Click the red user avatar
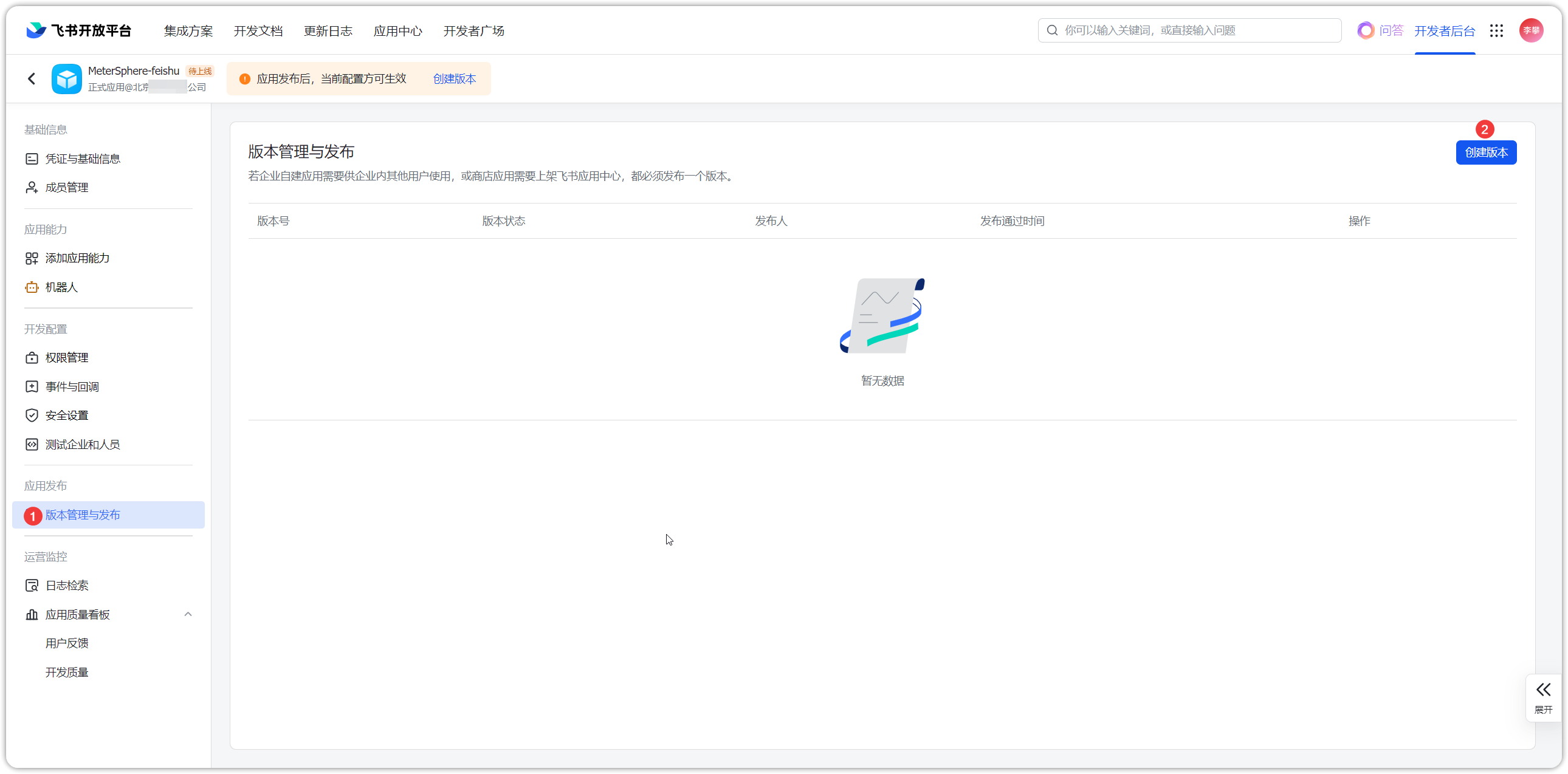Screen dimensions: 1568x774 click(x=1531, y=30)
